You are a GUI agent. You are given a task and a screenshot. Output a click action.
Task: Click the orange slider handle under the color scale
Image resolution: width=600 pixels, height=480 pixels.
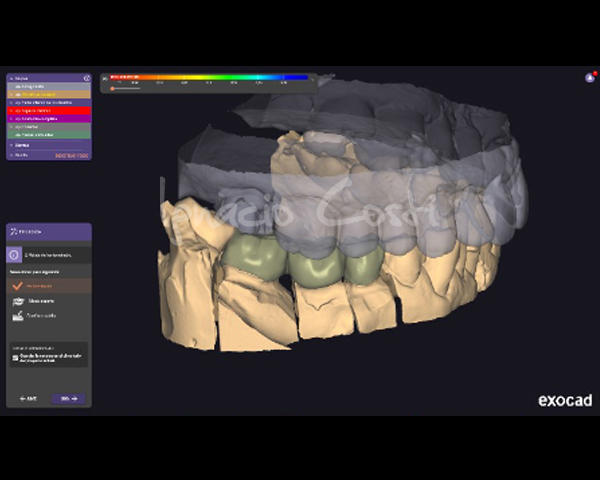(112, 88)
